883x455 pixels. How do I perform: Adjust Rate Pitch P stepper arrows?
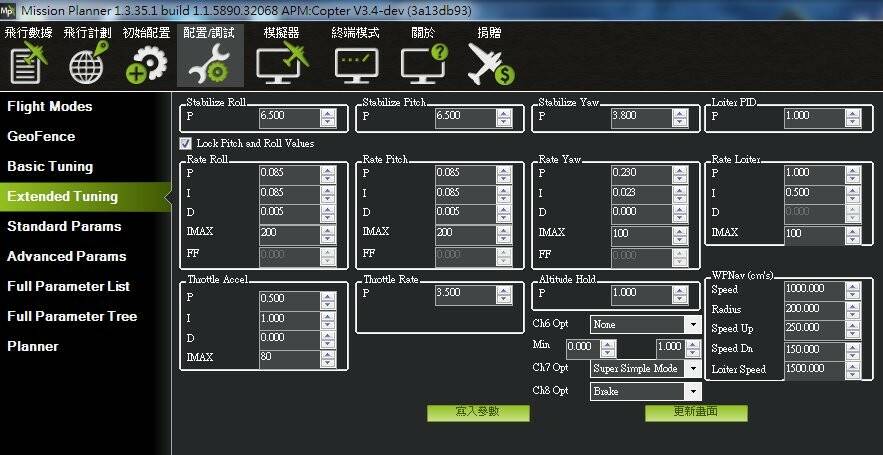coord(504,174)
